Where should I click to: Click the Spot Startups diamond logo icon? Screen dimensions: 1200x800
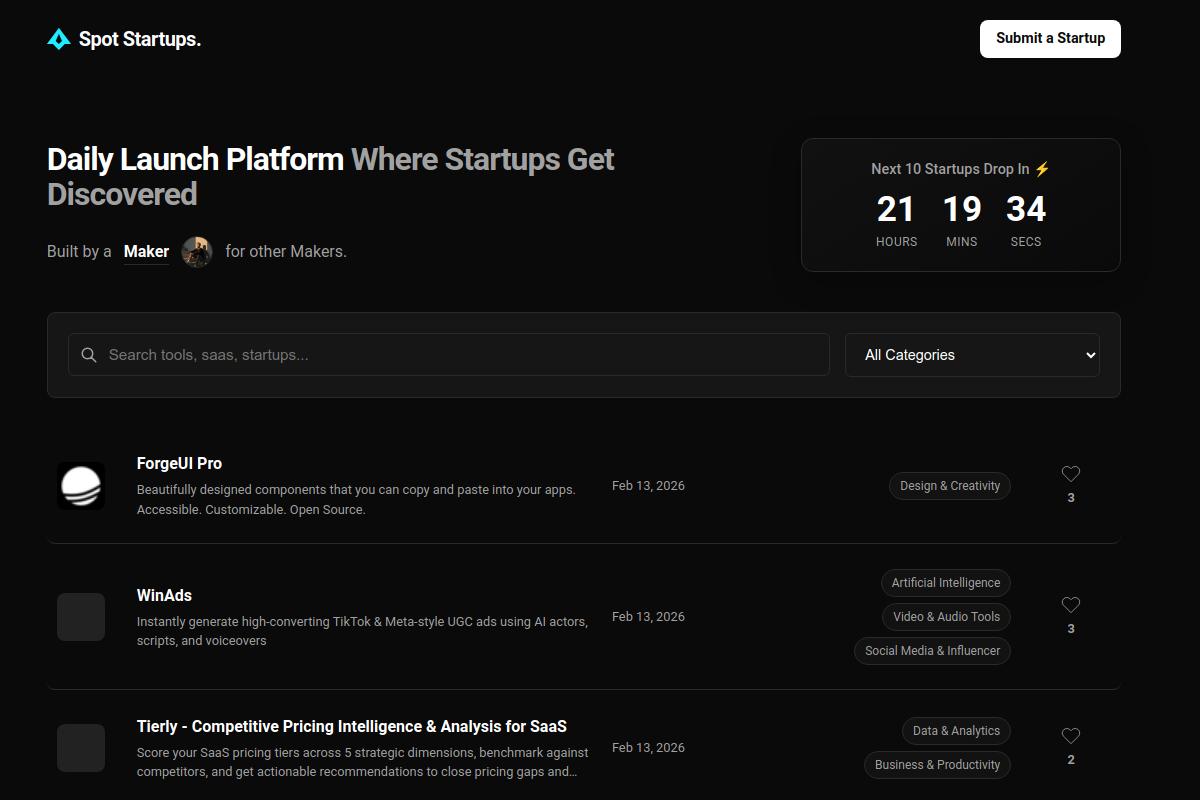point(58,39)
